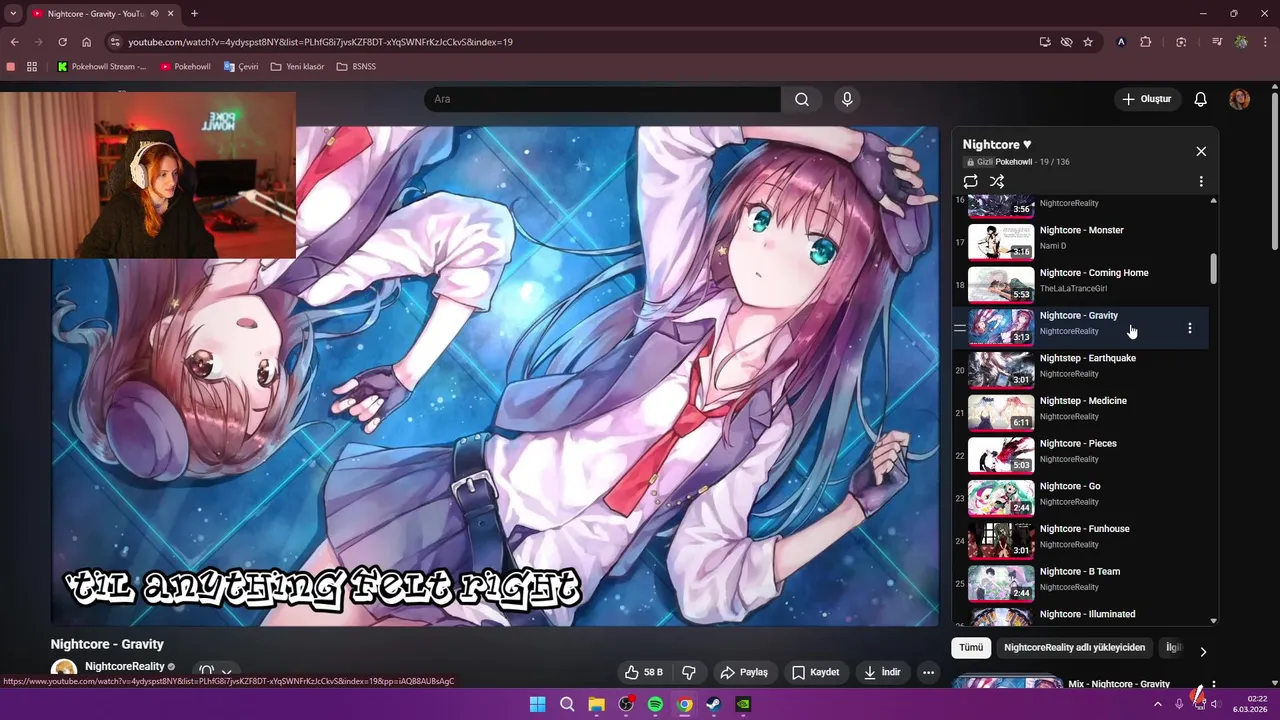Open more actions under the video
1280x720 pixels.
pos(928,672)
